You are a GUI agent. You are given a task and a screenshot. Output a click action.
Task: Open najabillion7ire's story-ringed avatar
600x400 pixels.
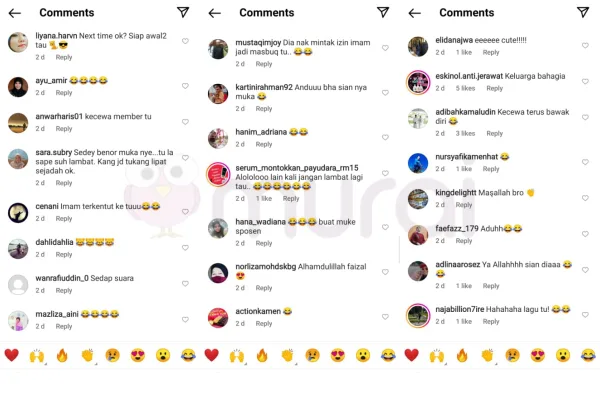click(418, 316)
